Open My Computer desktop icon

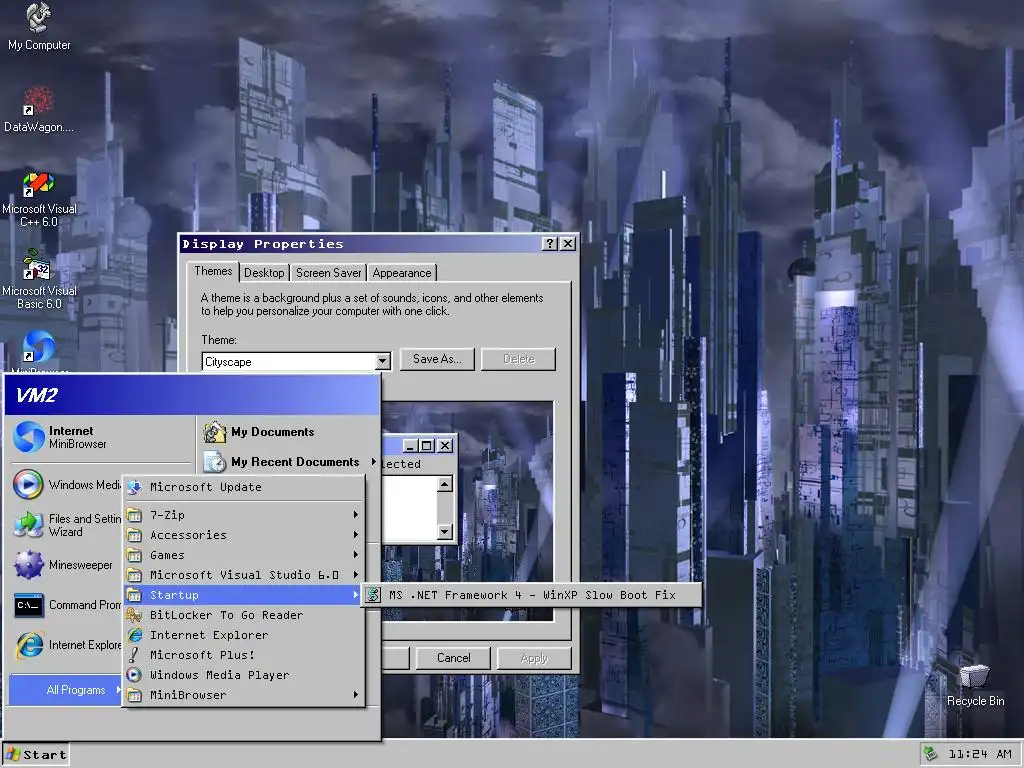[x=39, y=27]
